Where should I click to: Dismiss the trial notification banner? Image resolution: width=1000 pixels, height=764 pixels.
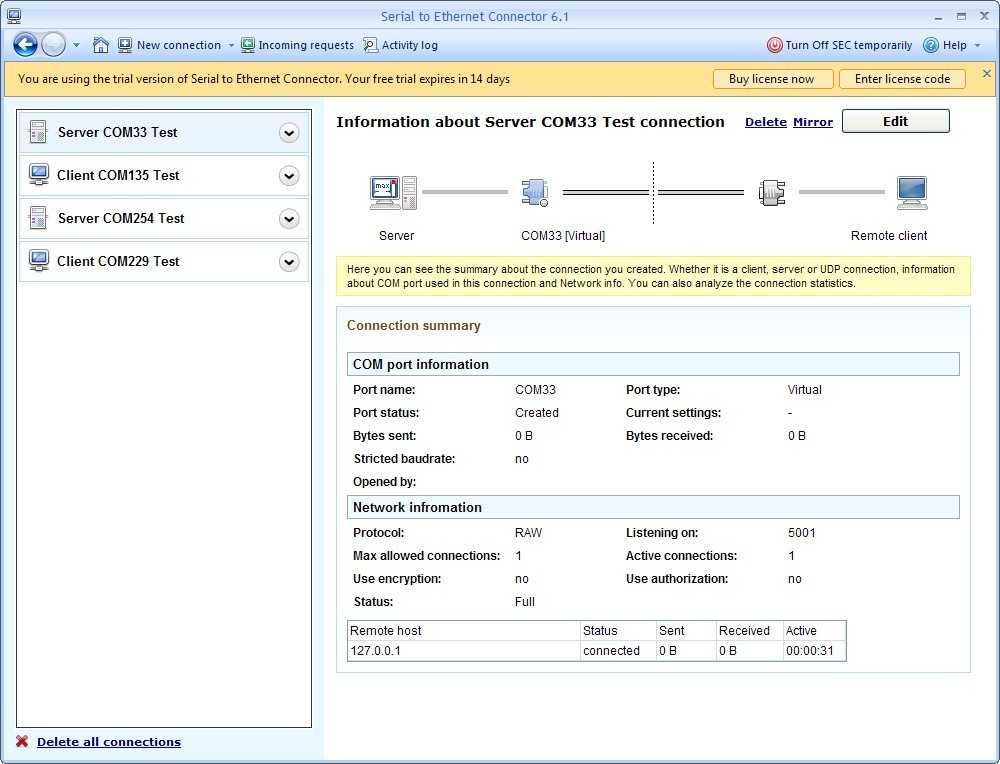(987, 73)
